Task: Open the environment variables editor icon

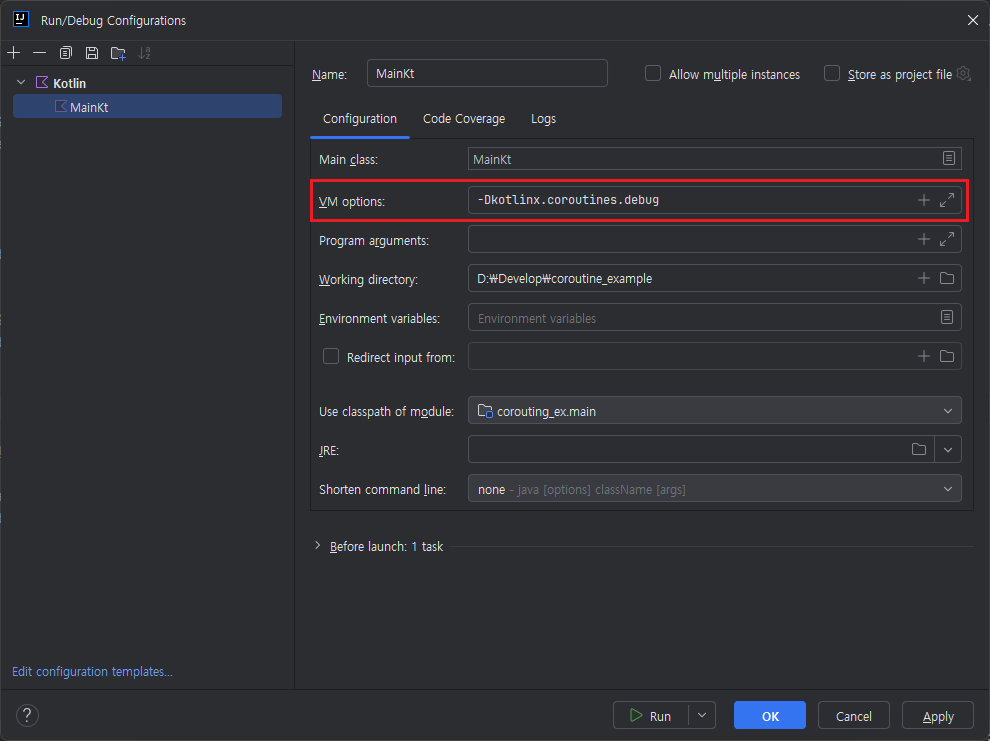Action: coord(946,318)
